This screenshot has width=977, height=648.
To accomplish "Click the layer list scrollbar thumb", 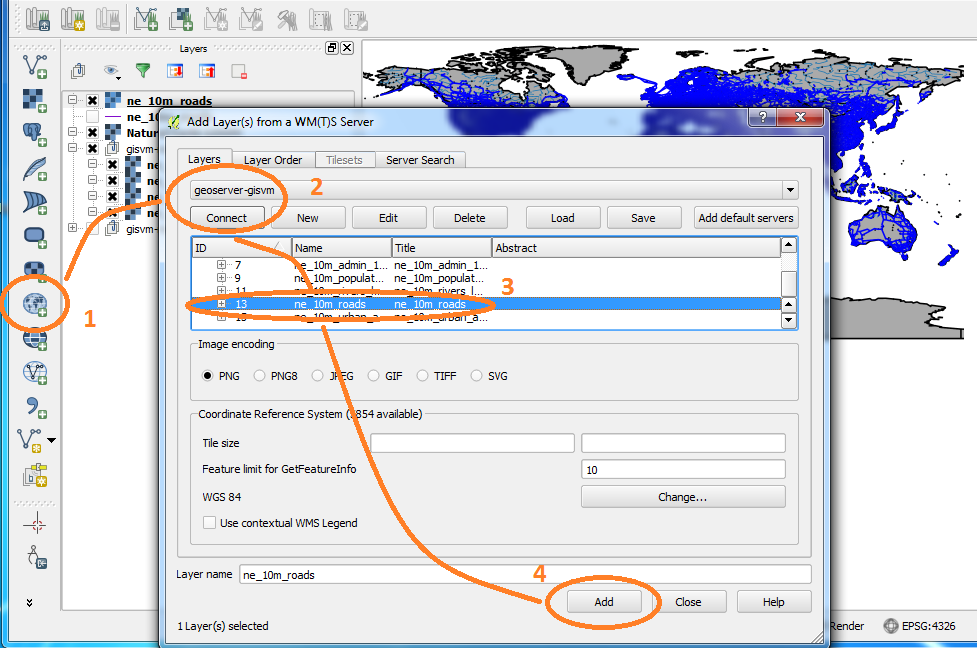I will [x=789, y=284].
